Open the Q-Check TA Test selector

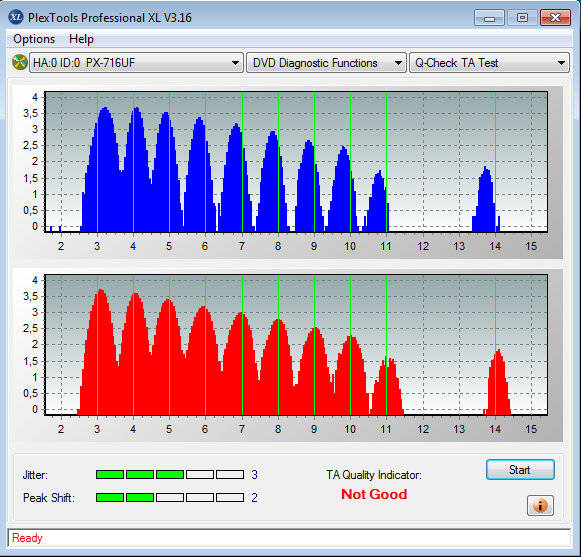[x=489, y=63]
